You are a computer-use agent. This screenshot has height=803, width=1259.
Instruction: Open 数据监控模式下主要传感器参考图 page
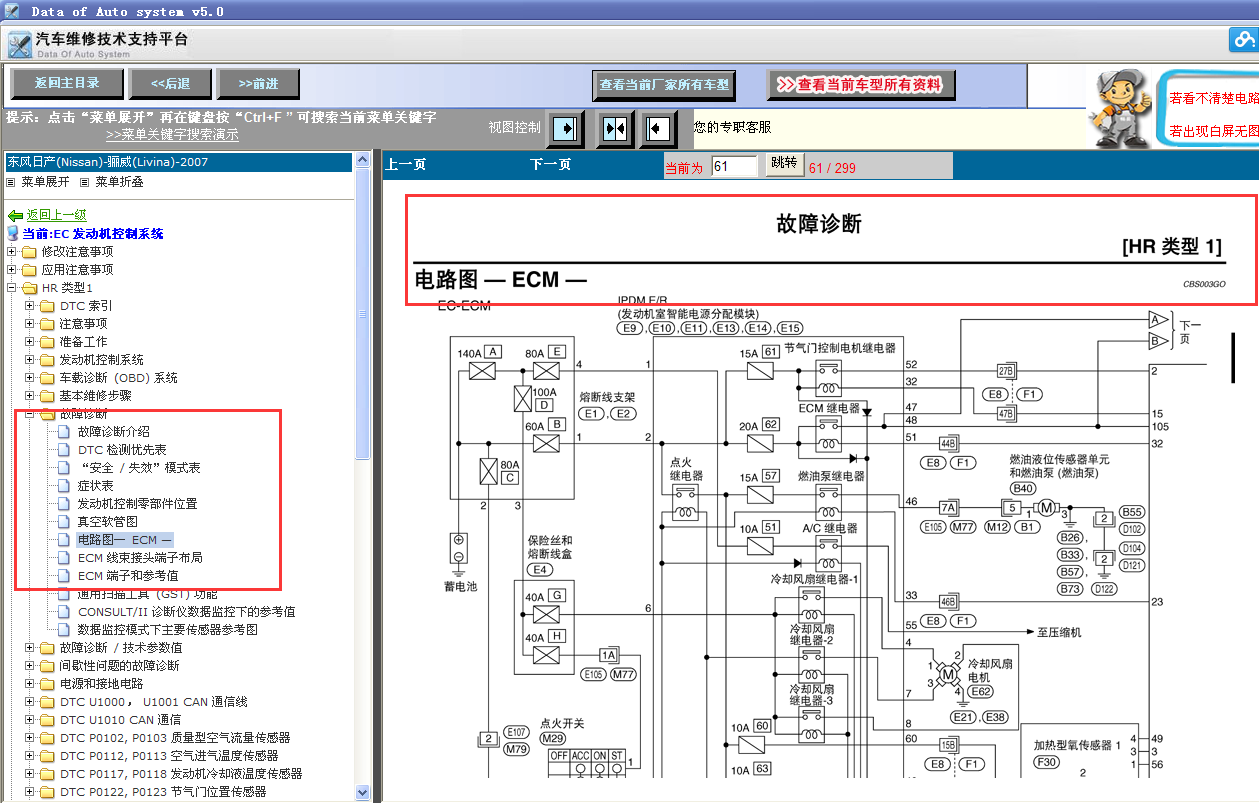point(168,630)
